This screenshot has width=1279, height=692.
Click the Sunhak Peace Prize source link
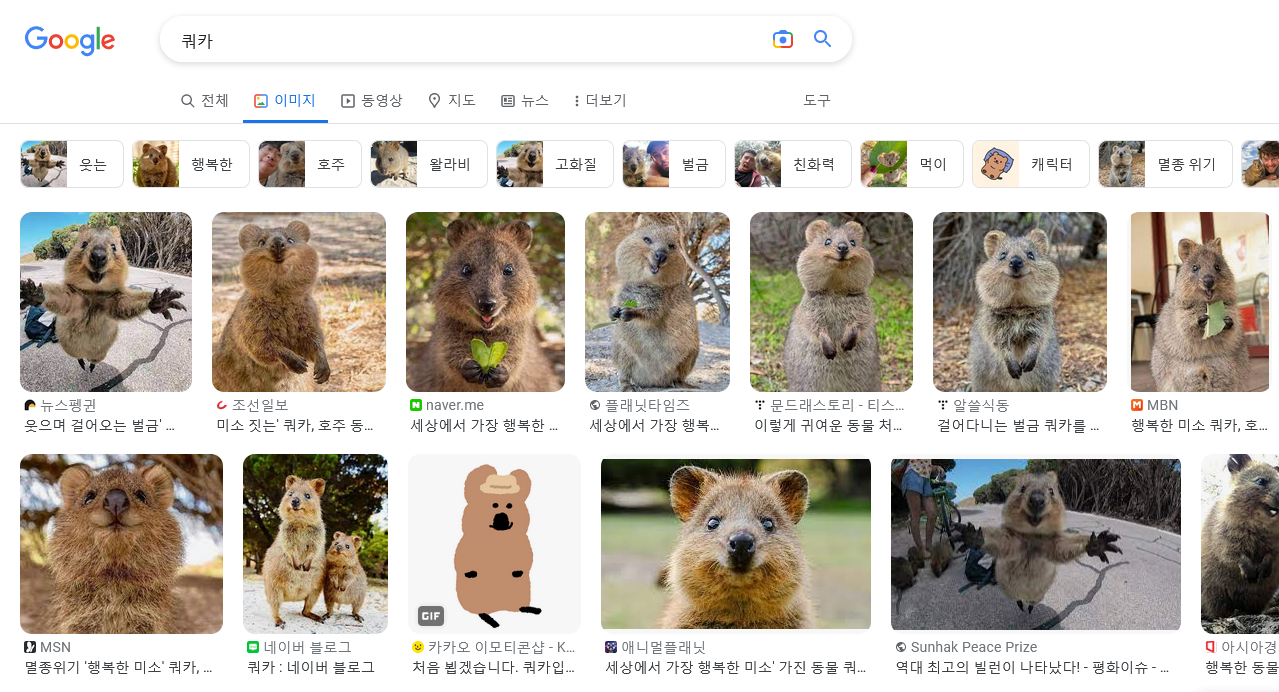tap(973, 647)
